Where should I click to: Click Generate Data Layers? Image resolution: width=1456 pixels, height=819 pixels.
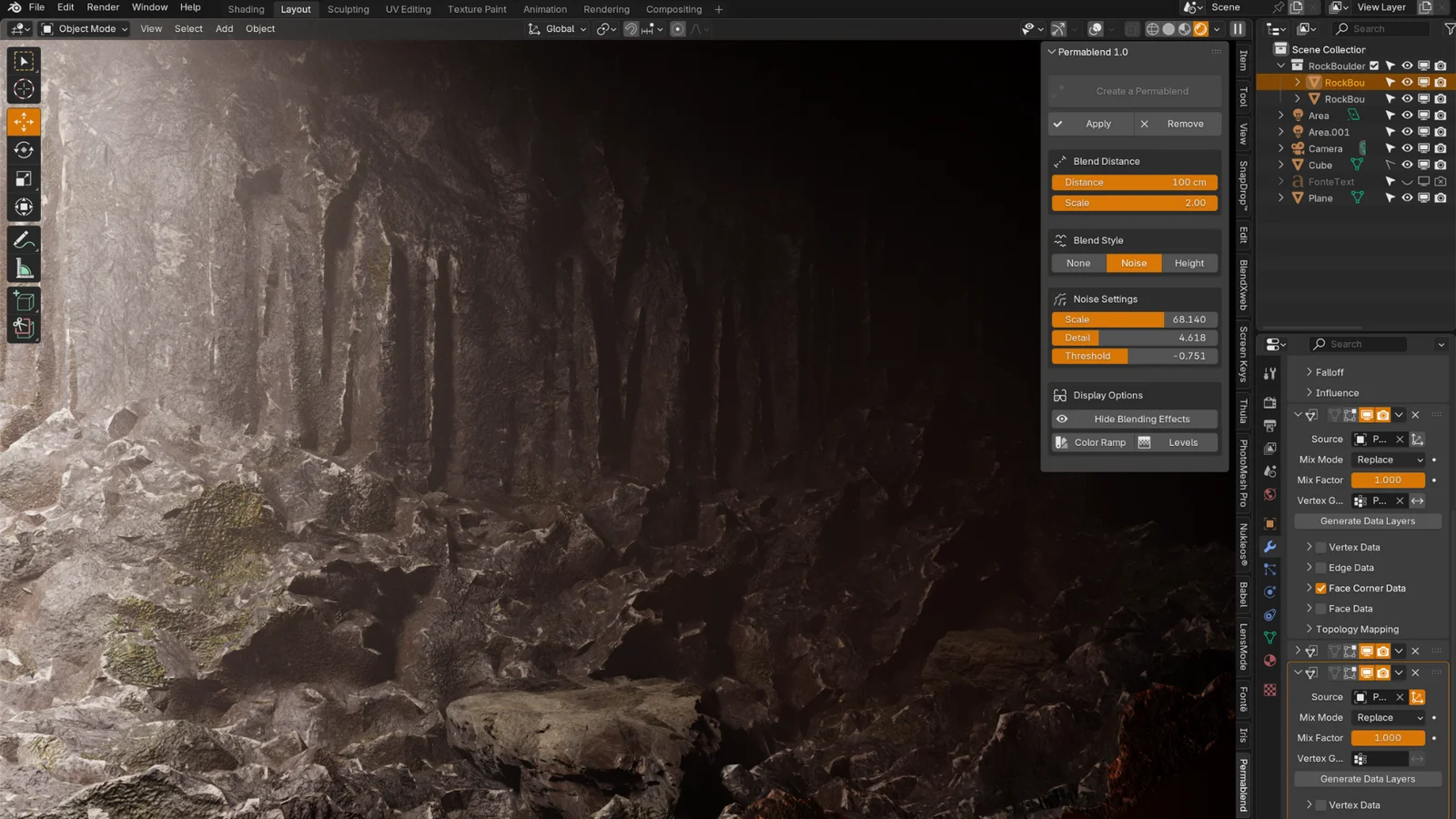[x=1368, y=521]
